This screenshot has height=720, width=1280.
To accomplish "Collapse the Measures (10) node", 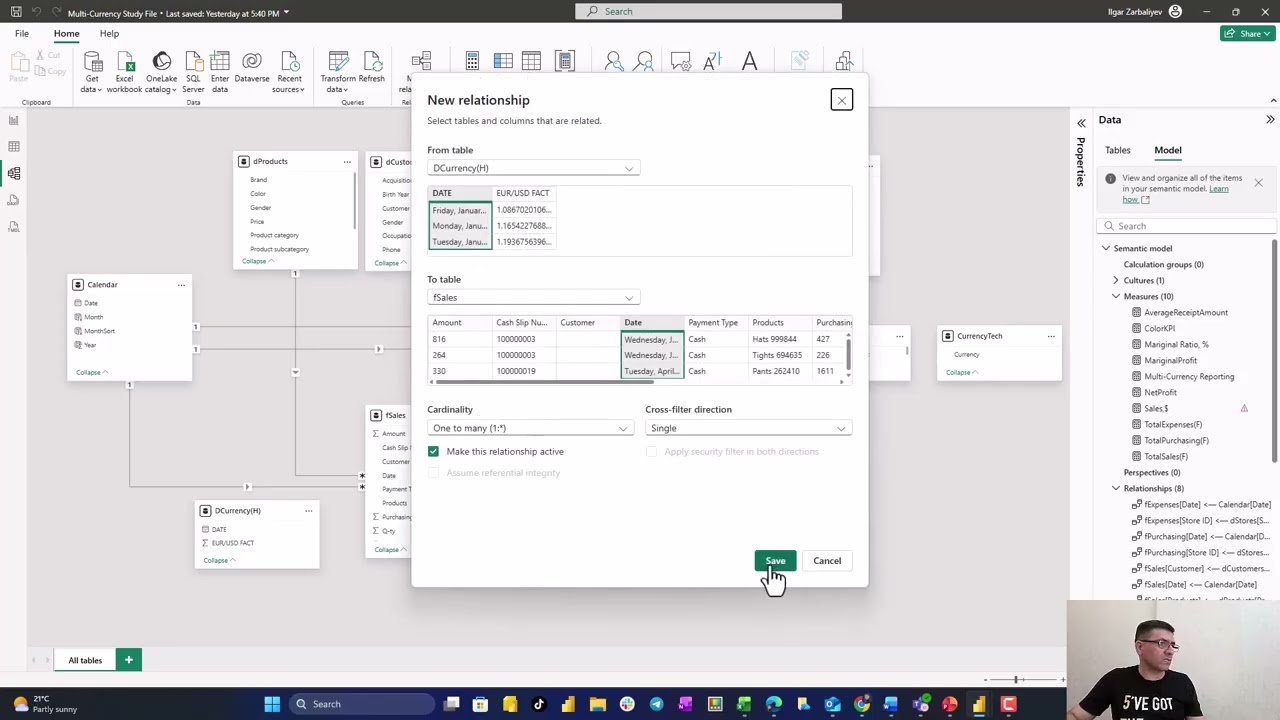I will (x=1116, y=296).
